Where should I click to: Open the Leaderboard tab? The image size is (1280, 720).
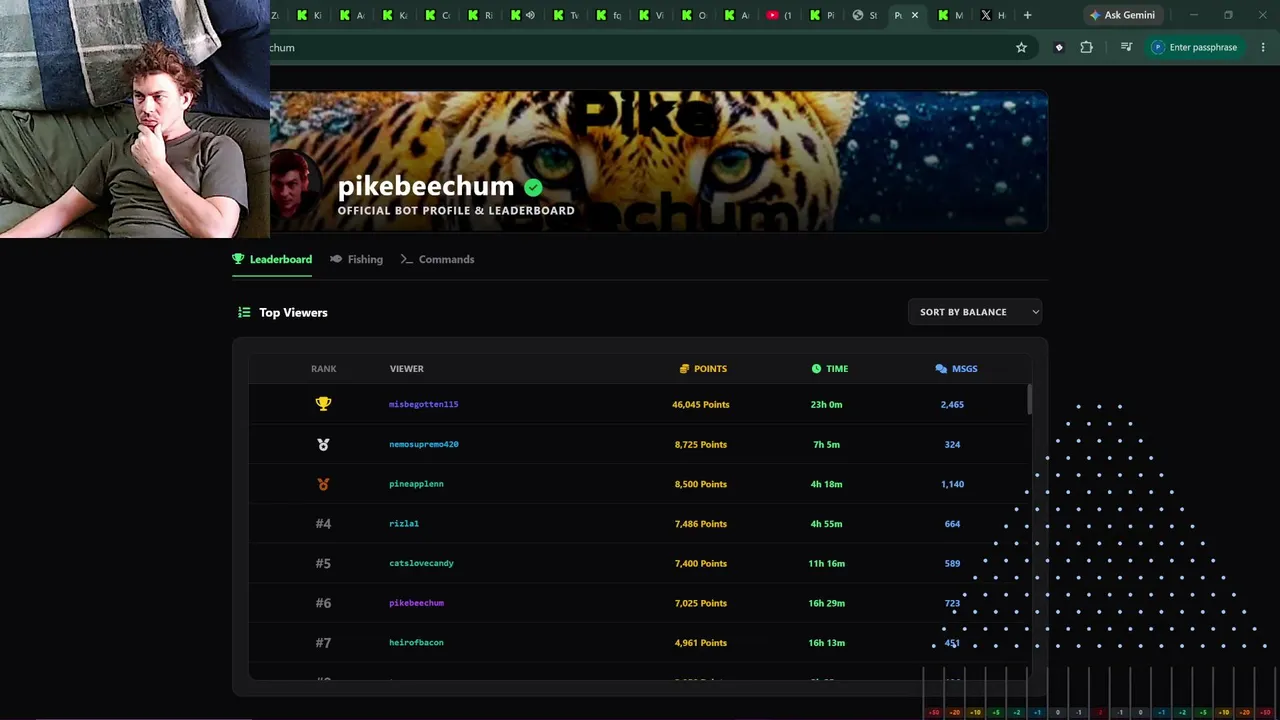click(x=272, y=259)
